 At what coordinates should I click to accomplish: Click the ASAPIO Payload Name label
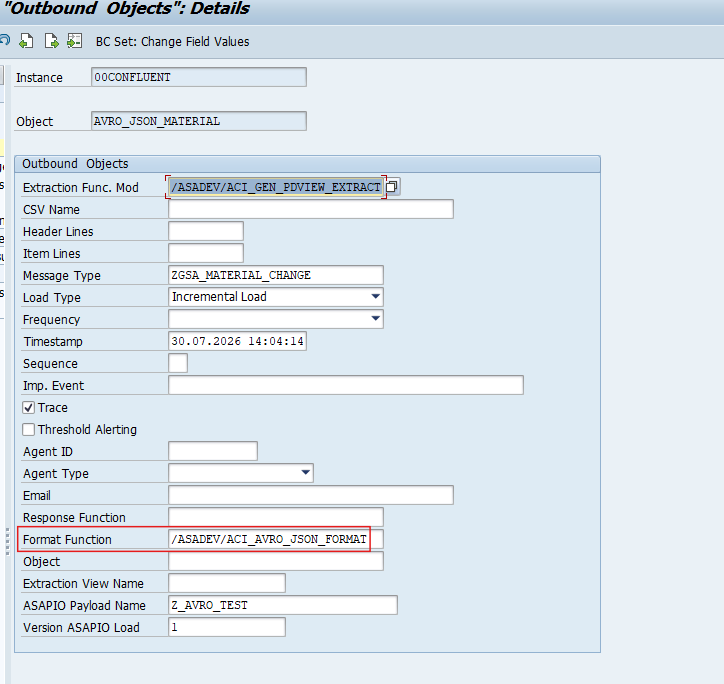(84, 605)
